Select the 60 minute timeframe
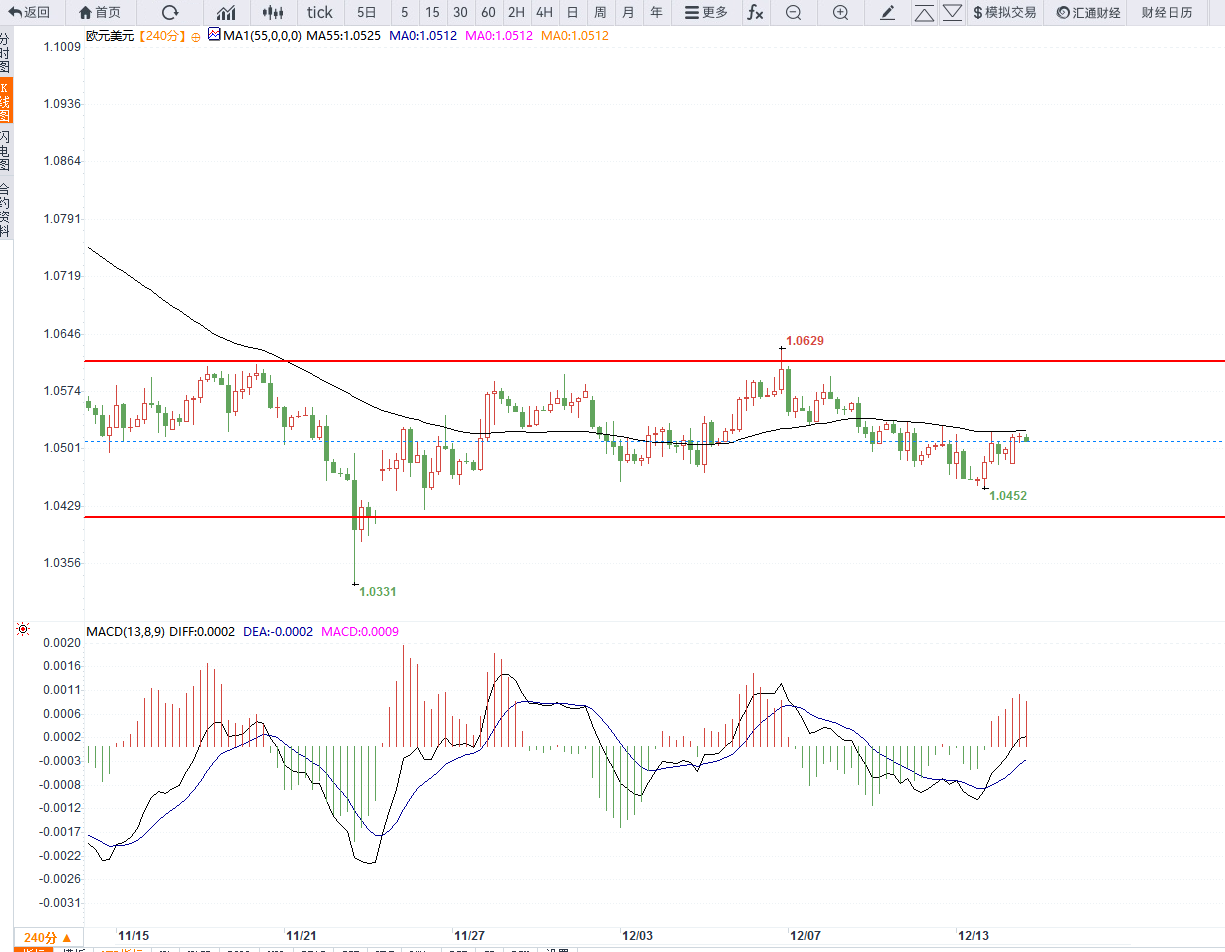Image resolution: width=1225 pixels, height=952 pixels. pyautogui.click(x=488, y=13)
